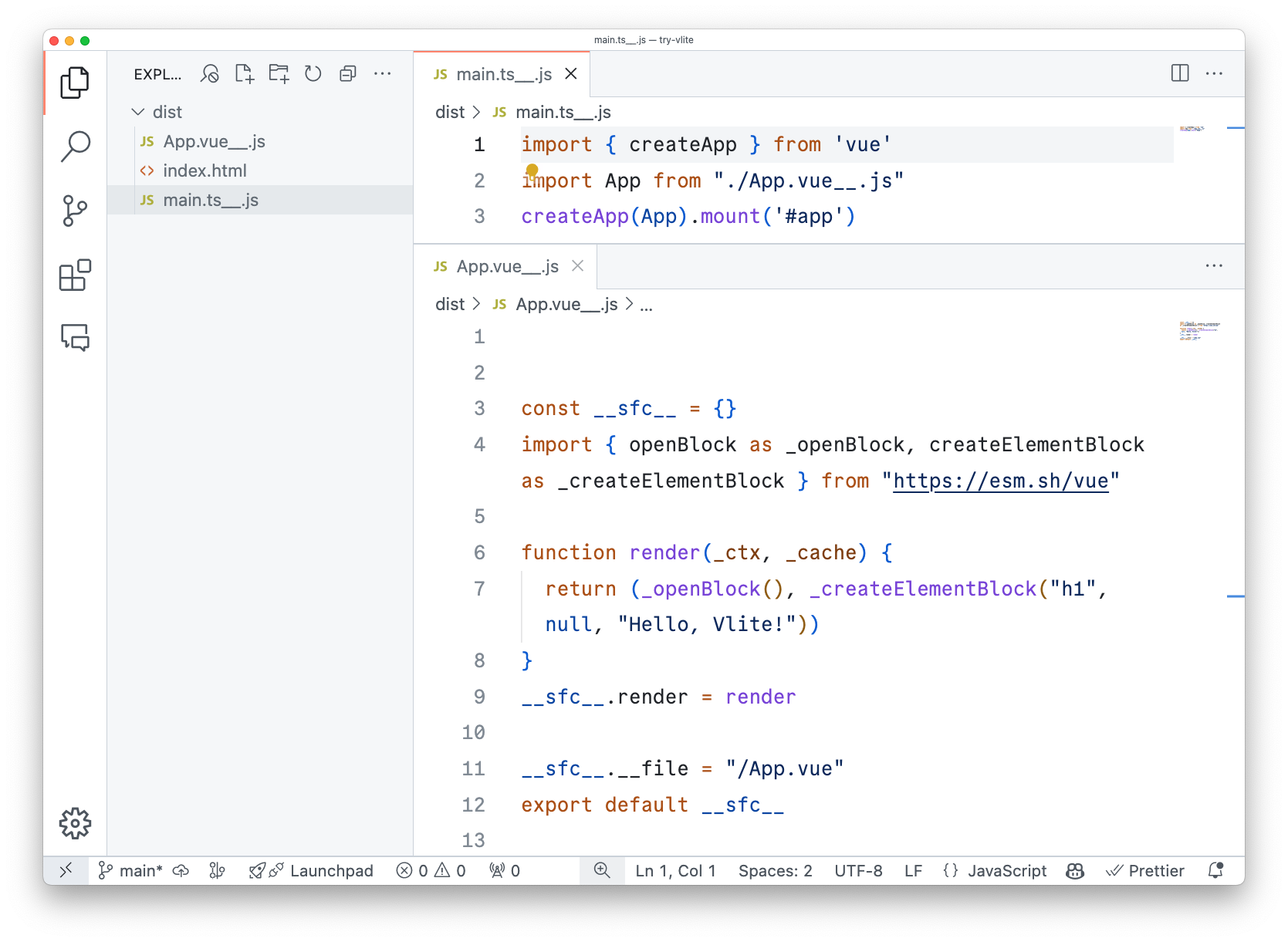Open Copilot status icon in status bar
Viewport: 1288px width, 942px height.
pos(1075,871)
